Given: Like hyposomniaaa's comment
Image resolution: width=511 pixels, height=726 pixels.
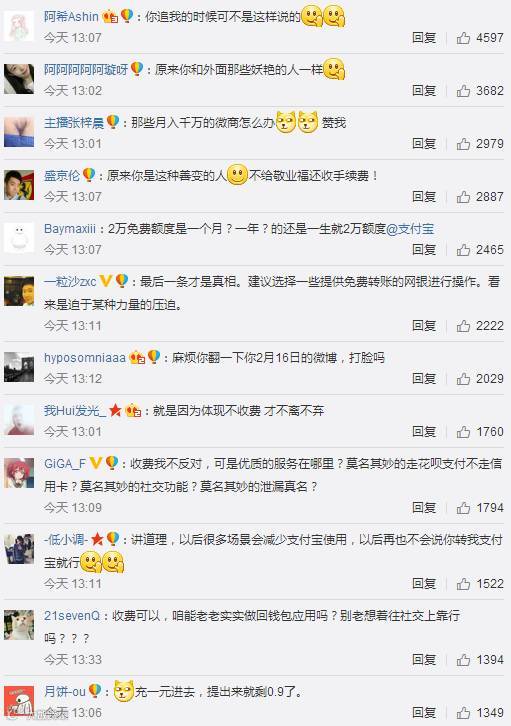Looking at the screenshot, I should click(x=463, y=379).
